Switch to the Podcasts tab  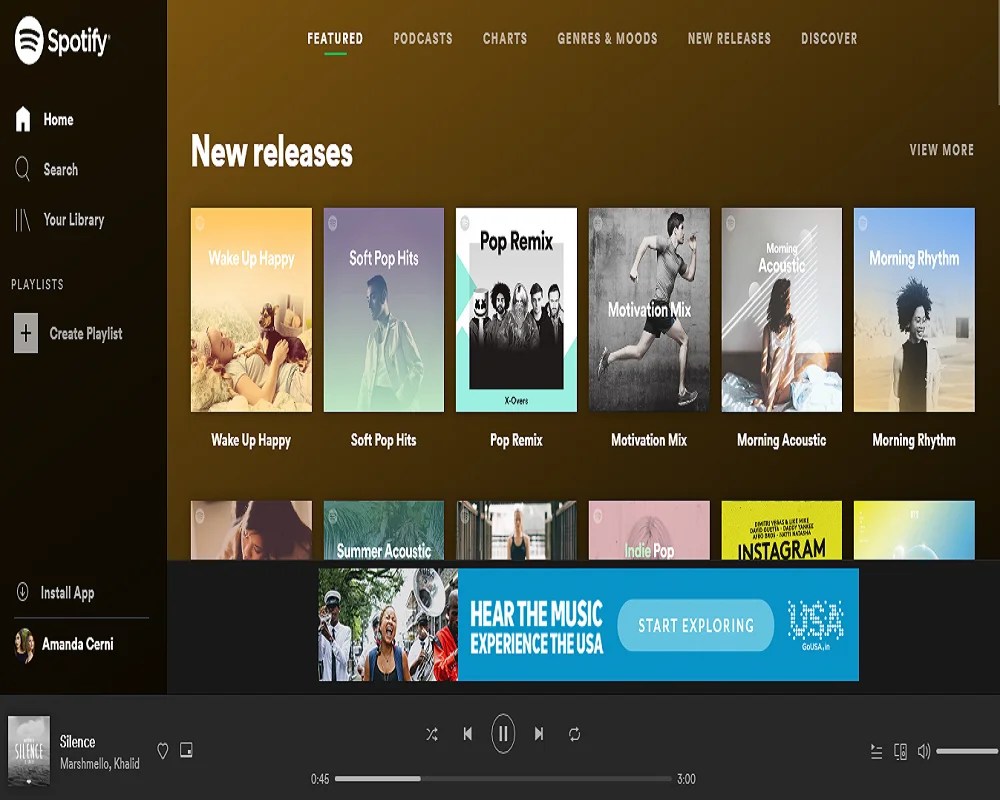click(423, 38)
